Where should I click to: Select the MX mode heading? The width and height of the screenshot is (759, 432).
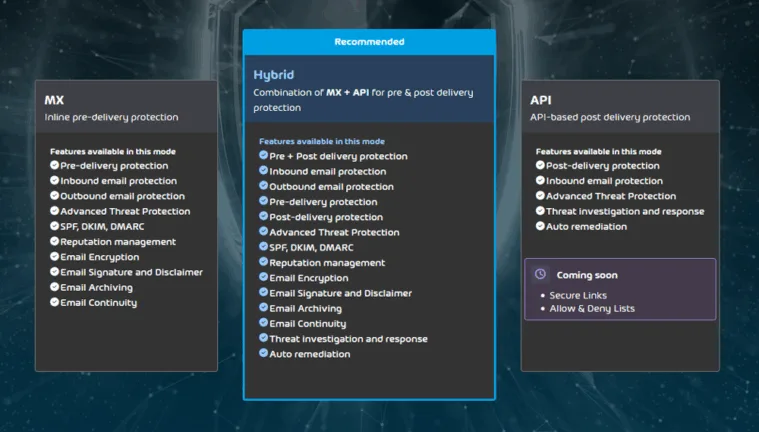coord(55,100)
